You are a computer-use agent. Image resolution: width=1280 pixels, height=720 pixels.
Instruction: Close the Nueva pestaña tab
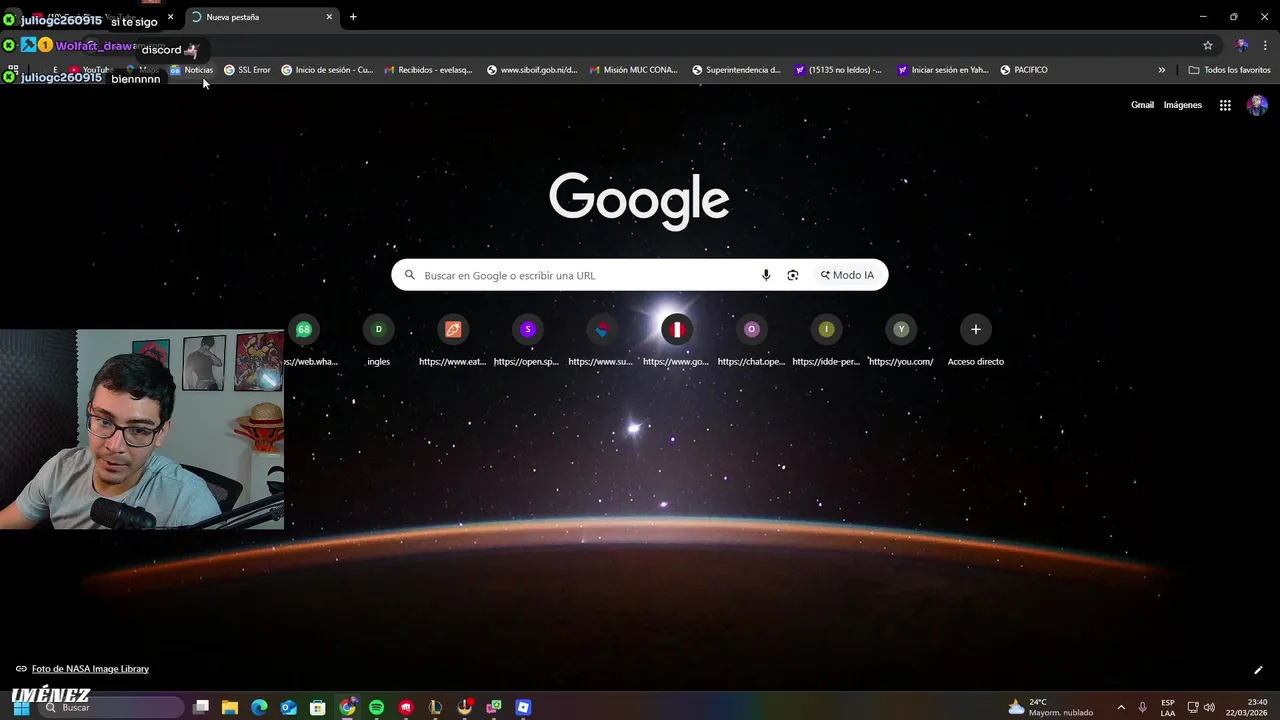pos(329,17)
